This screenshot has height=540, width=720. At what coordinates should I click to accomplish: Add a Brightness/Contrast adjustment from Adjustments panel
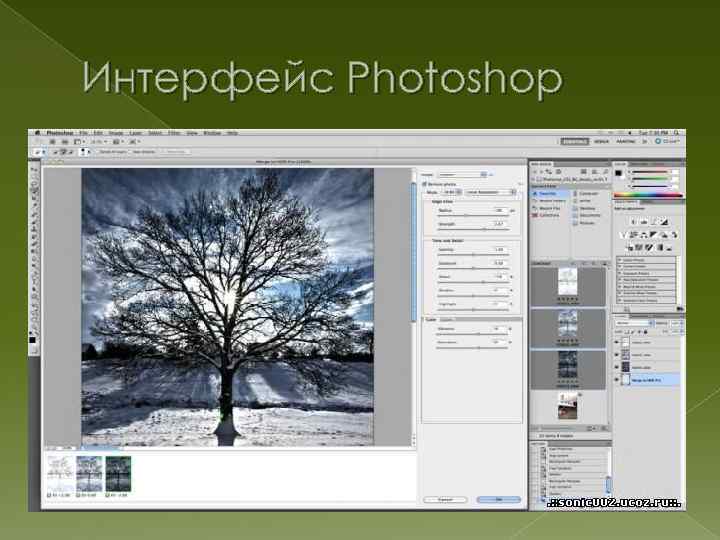[634, 222]
